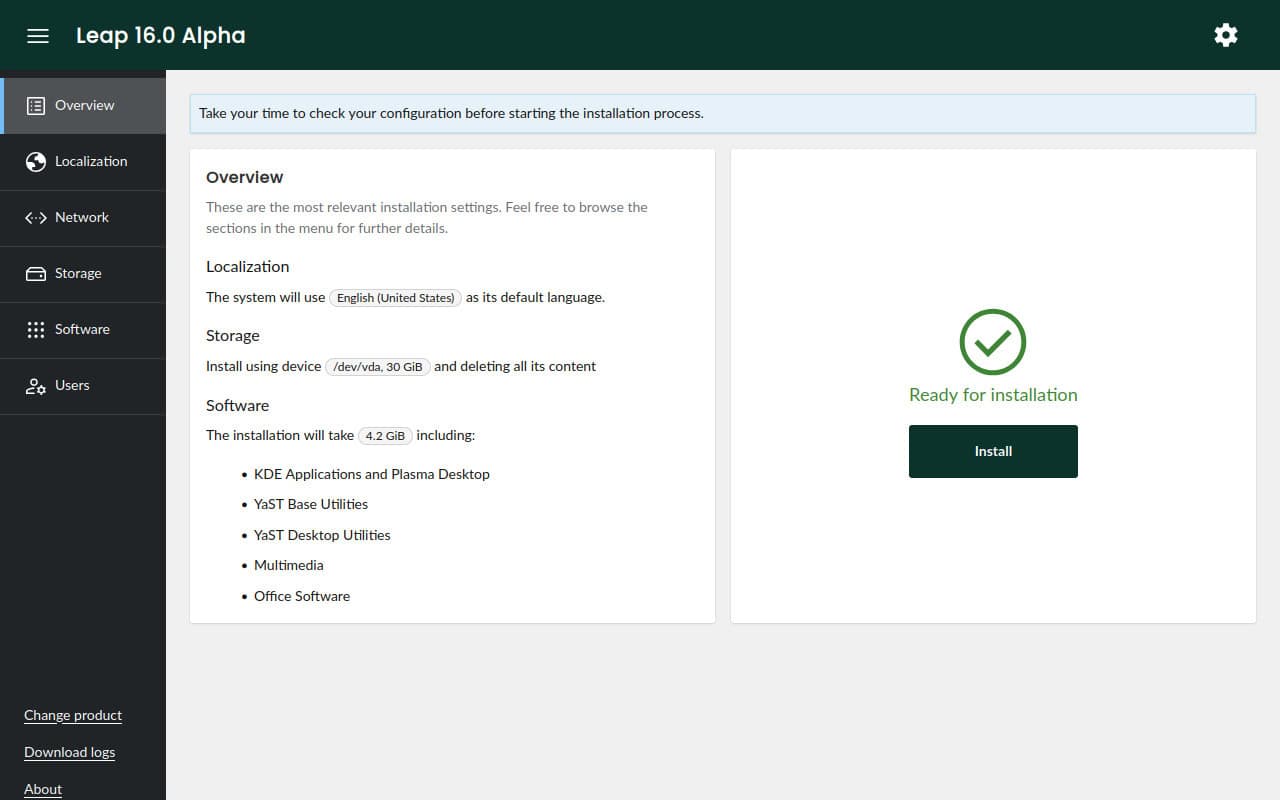Open the installer settings gear
Screen dimensions: 1280x800
pyautogui.click(x=1226, y=35)
